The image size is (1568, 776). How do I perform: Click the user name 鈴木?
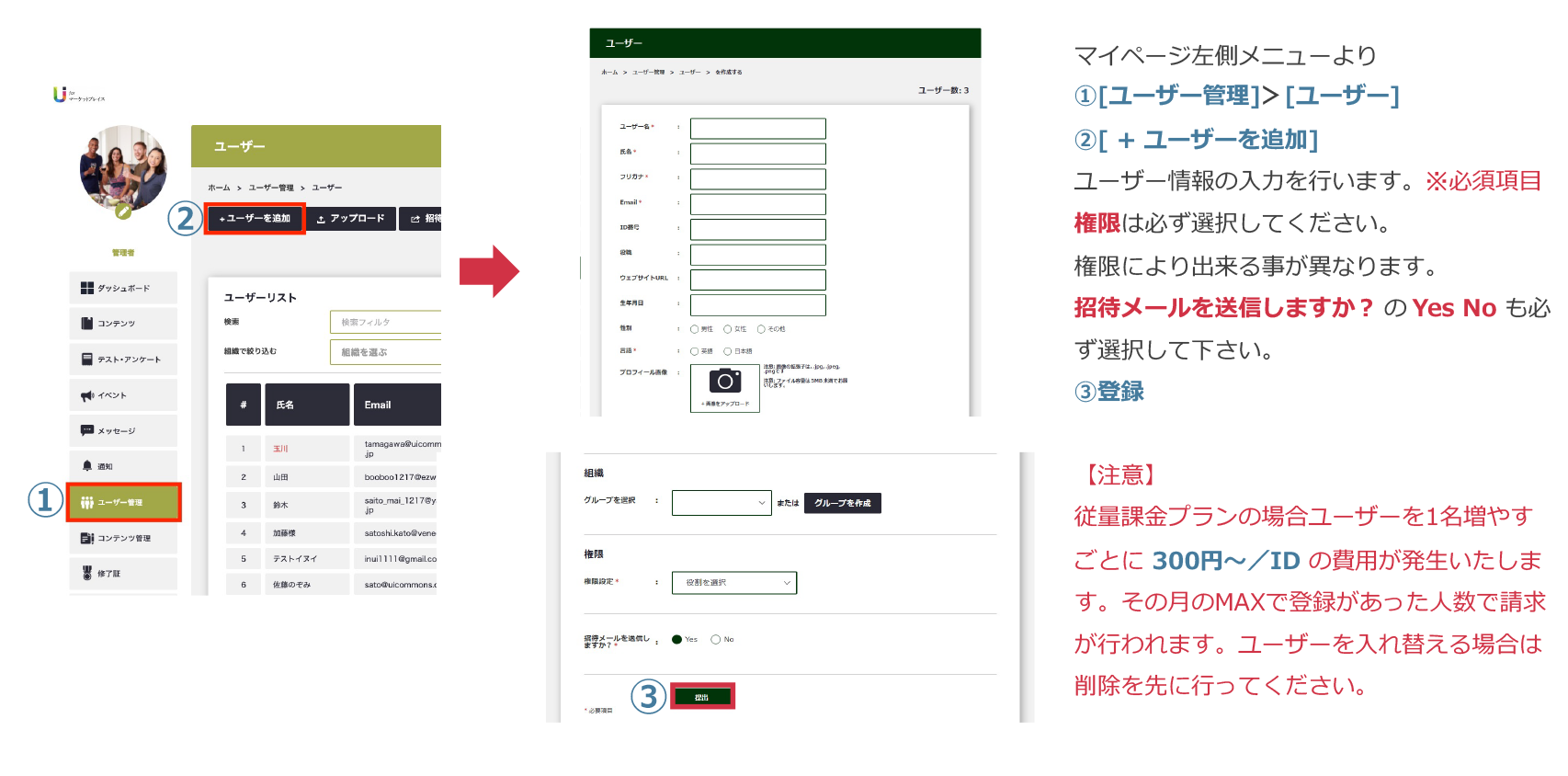280,505
